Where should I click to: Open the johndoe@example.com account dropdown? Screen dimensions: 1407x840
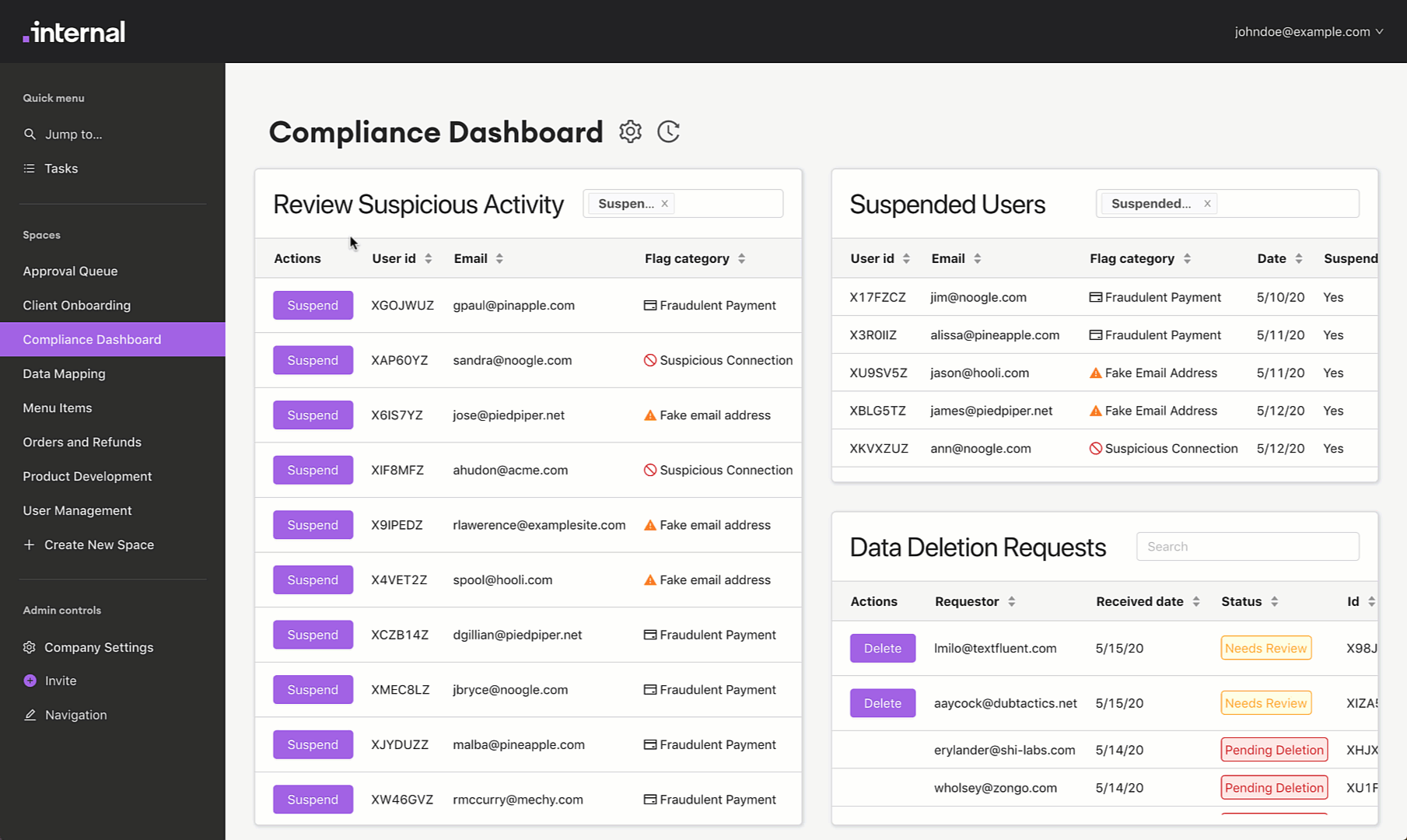click(1309, 31)
